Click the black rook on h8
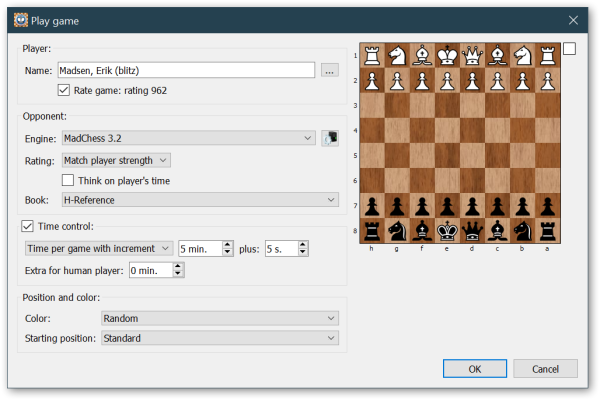 [372, 231]
